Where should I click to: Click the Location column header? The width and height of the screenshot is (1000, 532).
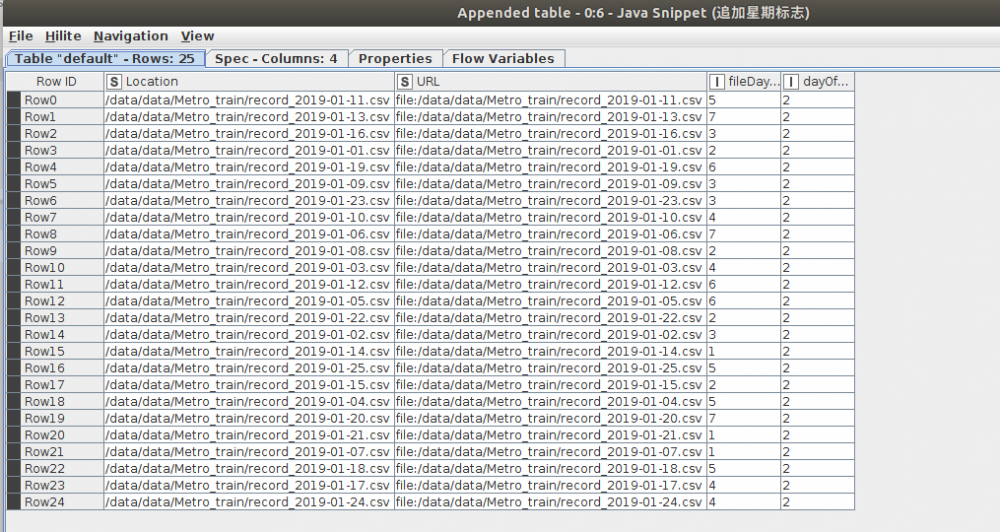(x=249, y=82)
